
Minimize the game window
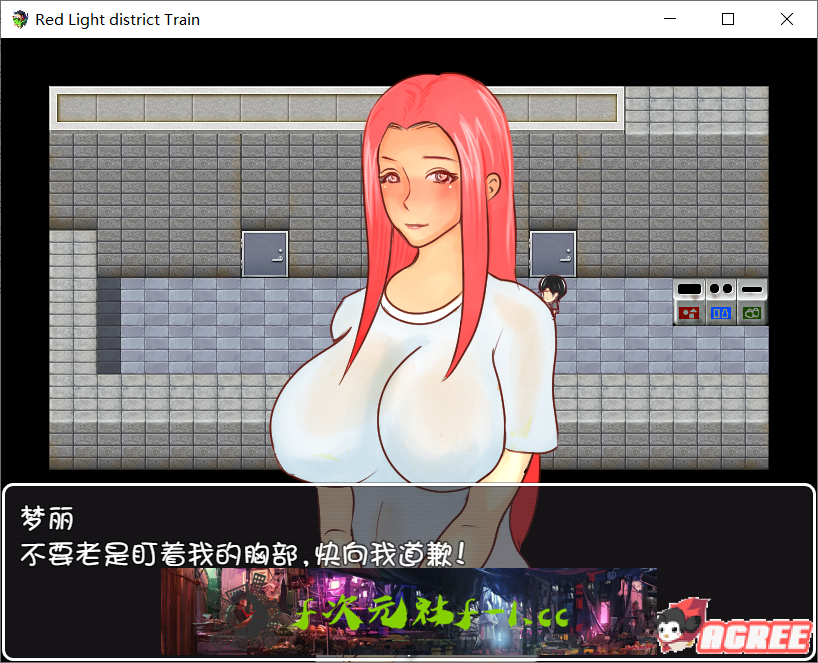click(x=672, y=19)
